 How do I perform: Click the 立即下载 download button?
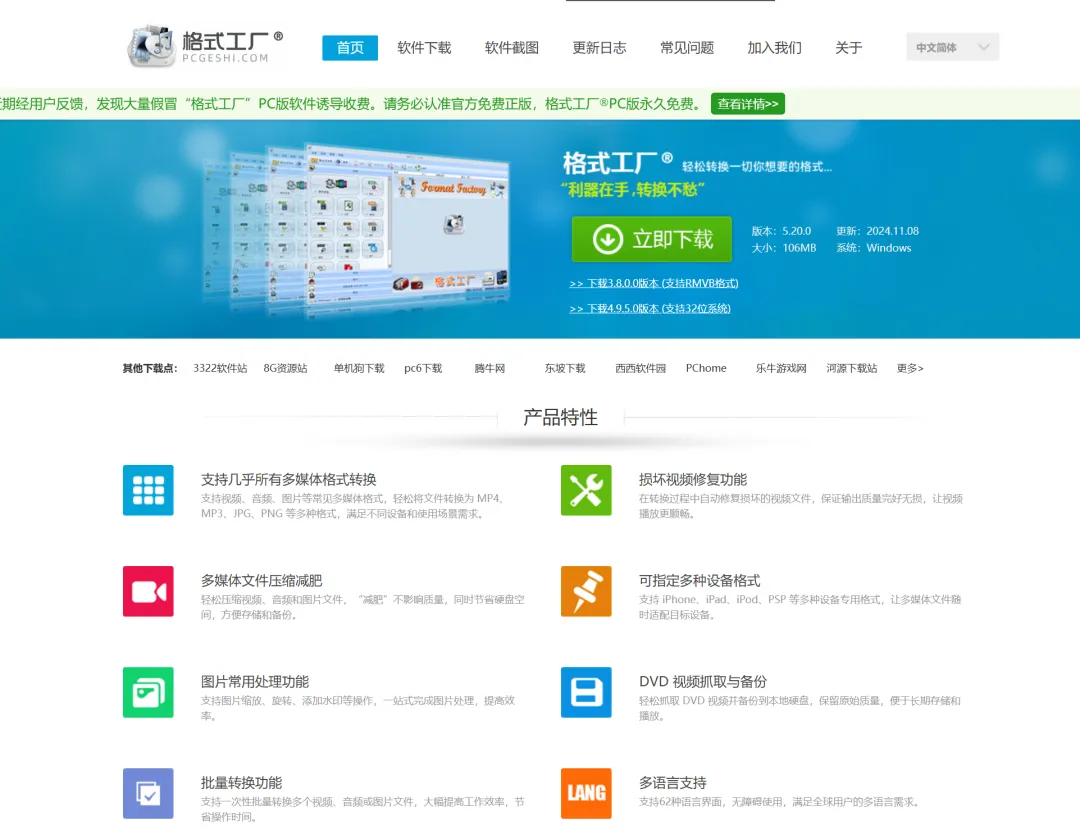[652, 239]
